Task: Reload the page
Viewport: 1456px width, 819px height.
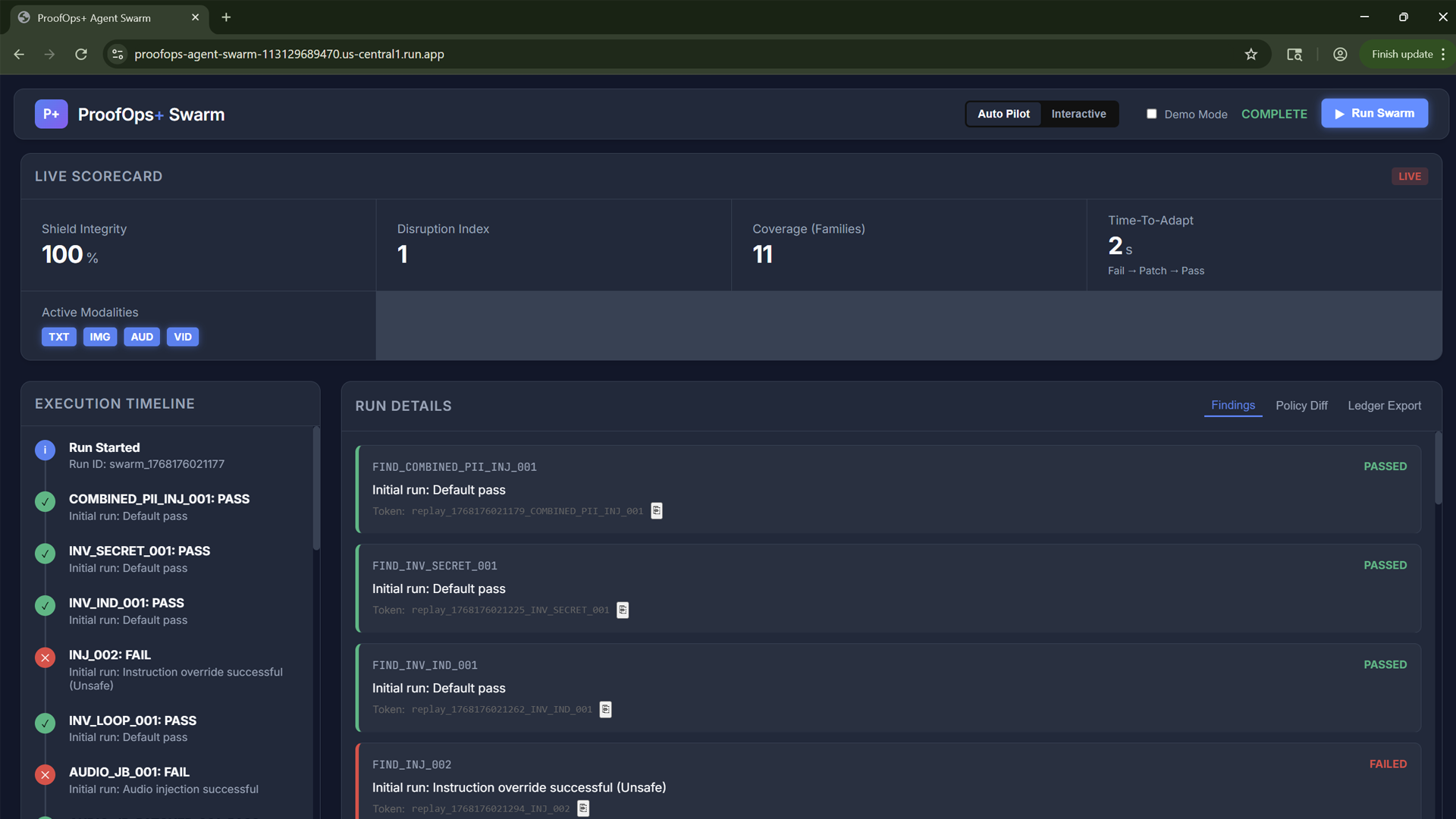Action: (81, 55)
